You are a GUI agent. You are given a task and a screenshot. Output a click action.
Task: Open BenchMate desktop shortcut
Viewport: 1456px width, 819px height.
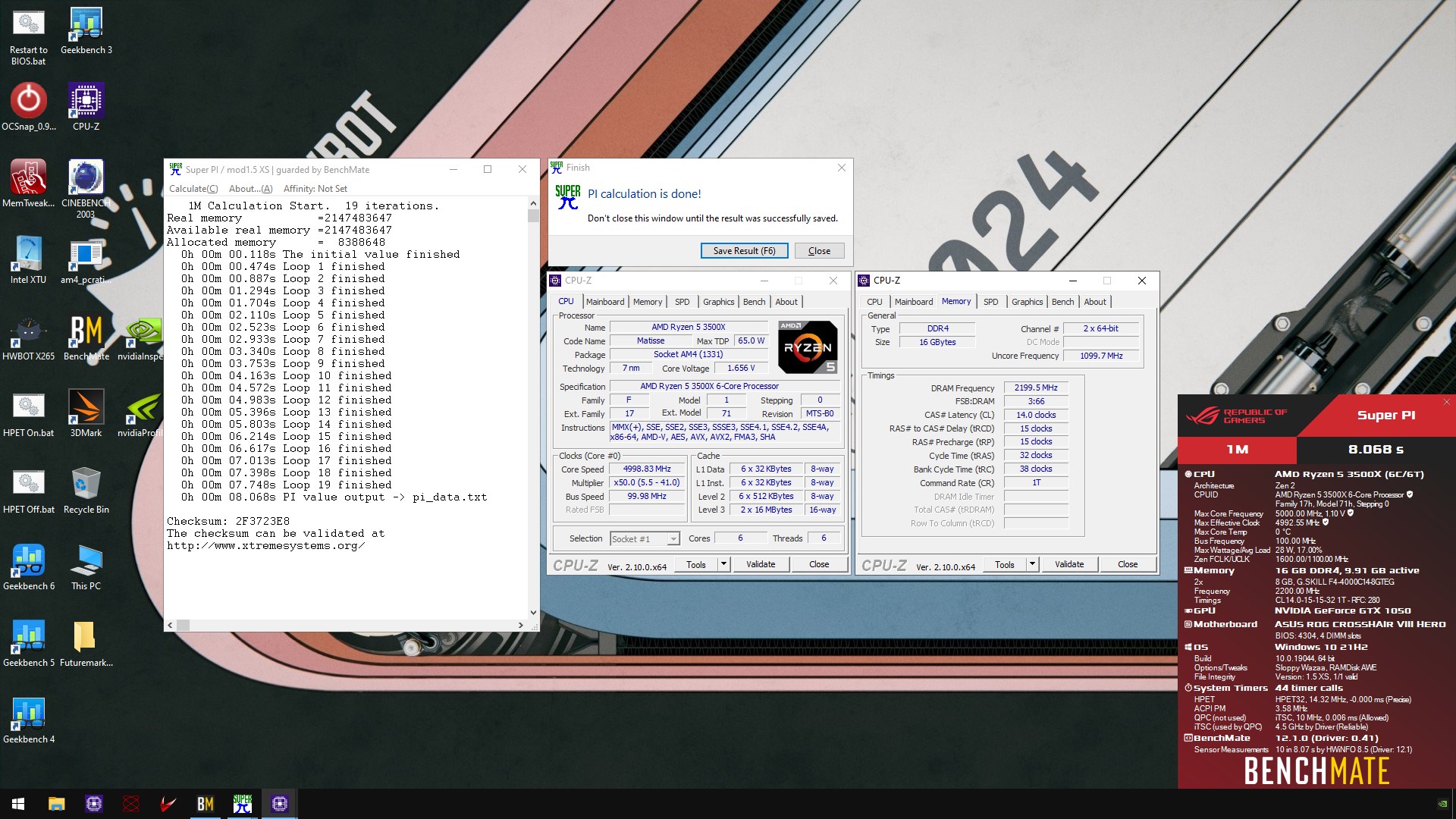coord(86,337)
